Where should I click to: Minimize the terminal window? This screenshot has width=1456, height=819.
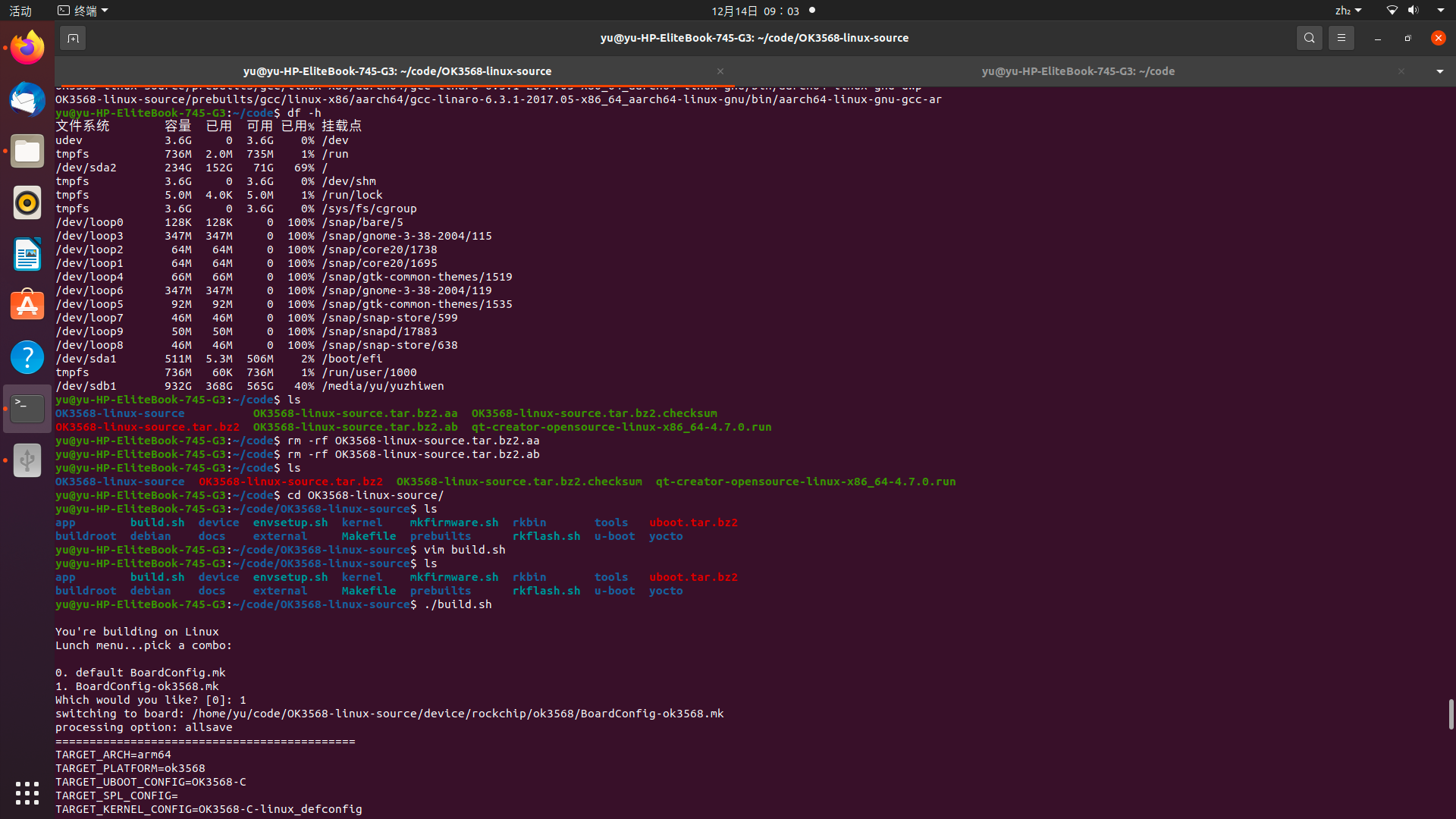[1377, 38]
